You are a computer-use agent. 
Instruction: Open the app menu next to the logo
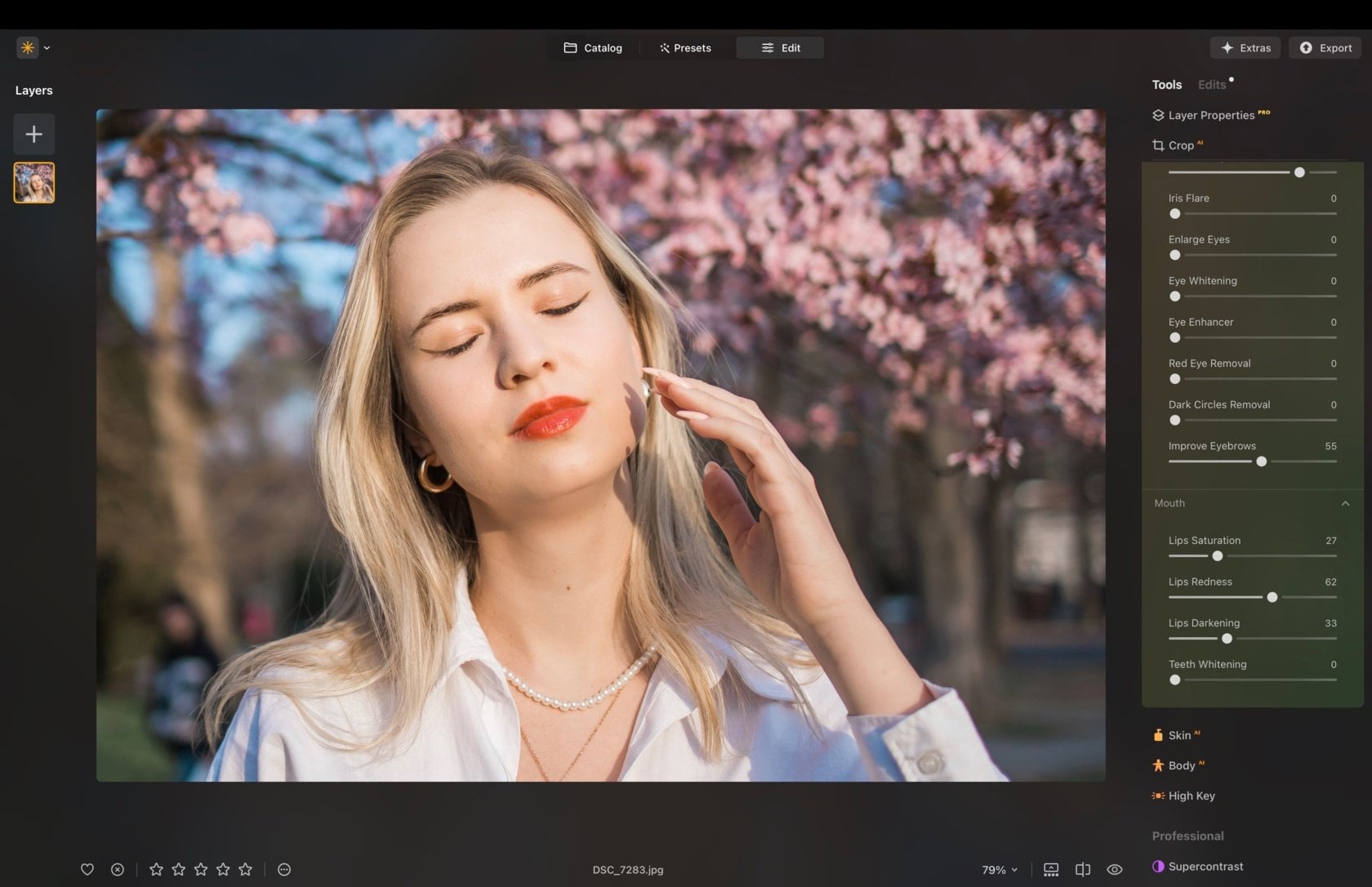pos(47,47)
